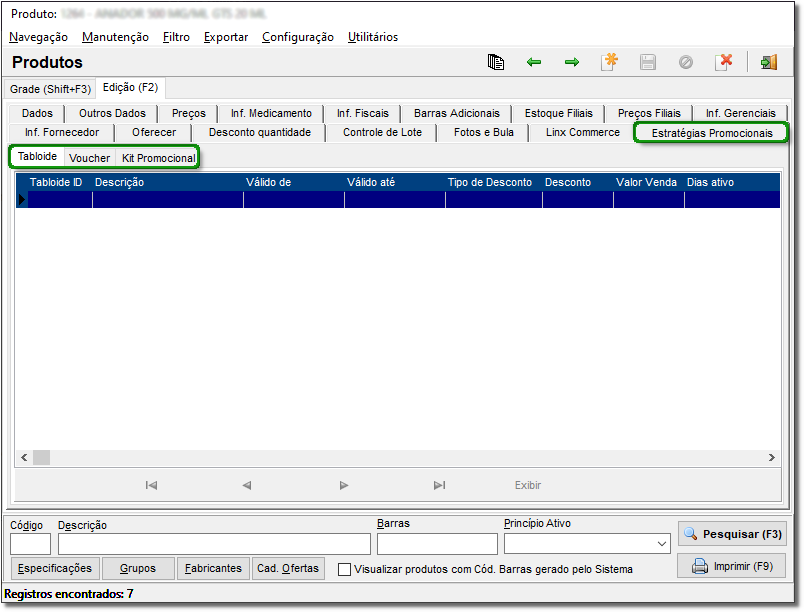The width and height of the screenshot is (804, 612).
Task: Open the Inf. Medicamento tab
Action: [x=271, y=113]
